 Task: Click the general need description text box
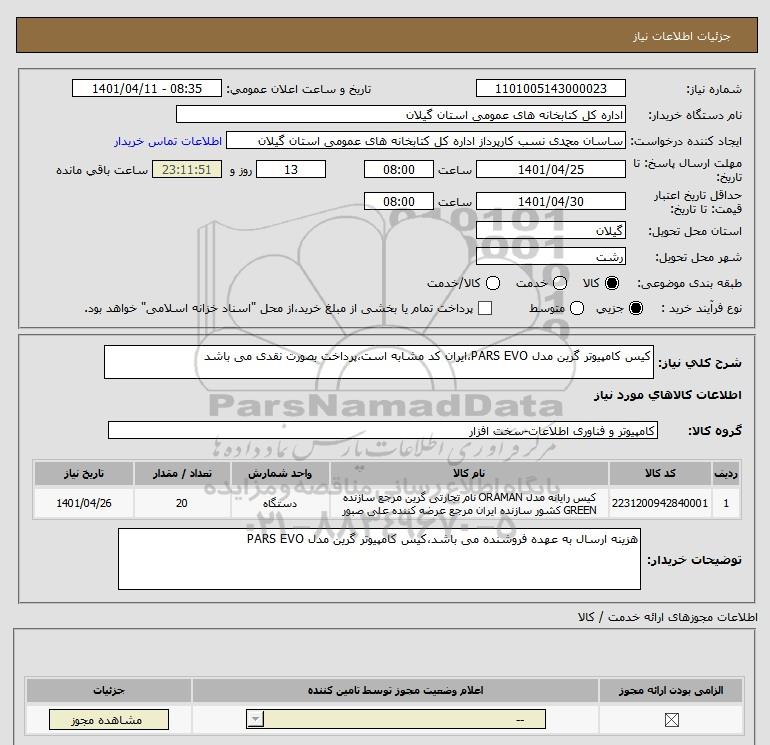tap(379, 362)
